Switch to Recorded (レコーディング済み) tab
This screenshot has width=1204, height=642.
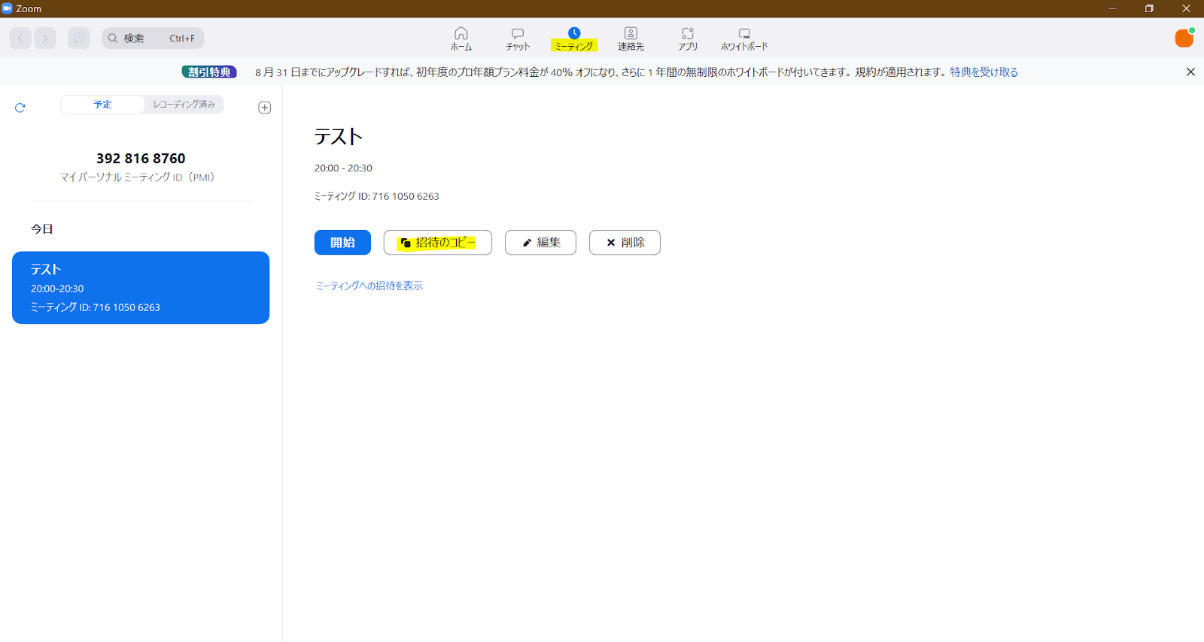184,104
